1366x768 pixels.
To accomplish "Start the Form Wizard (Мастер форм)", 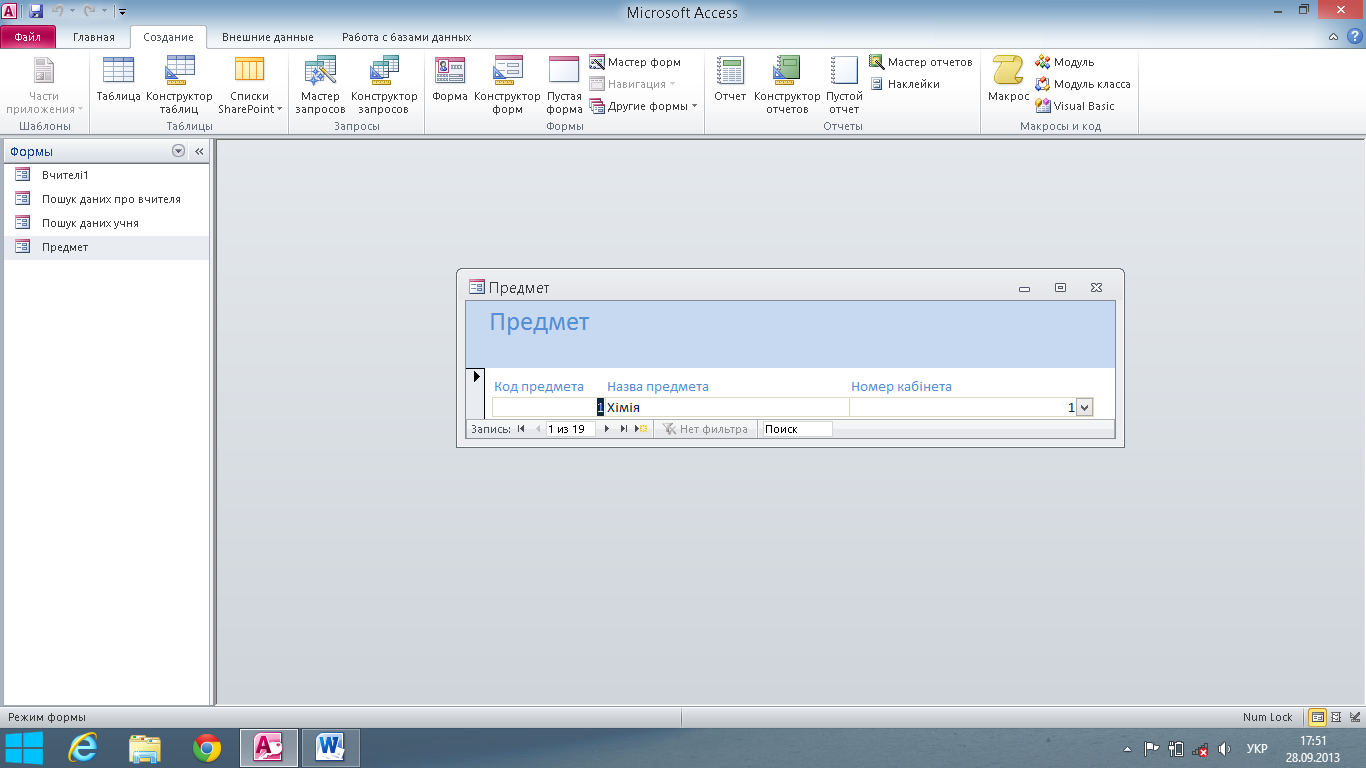I will pyautogui.click(x=635, y=62).
